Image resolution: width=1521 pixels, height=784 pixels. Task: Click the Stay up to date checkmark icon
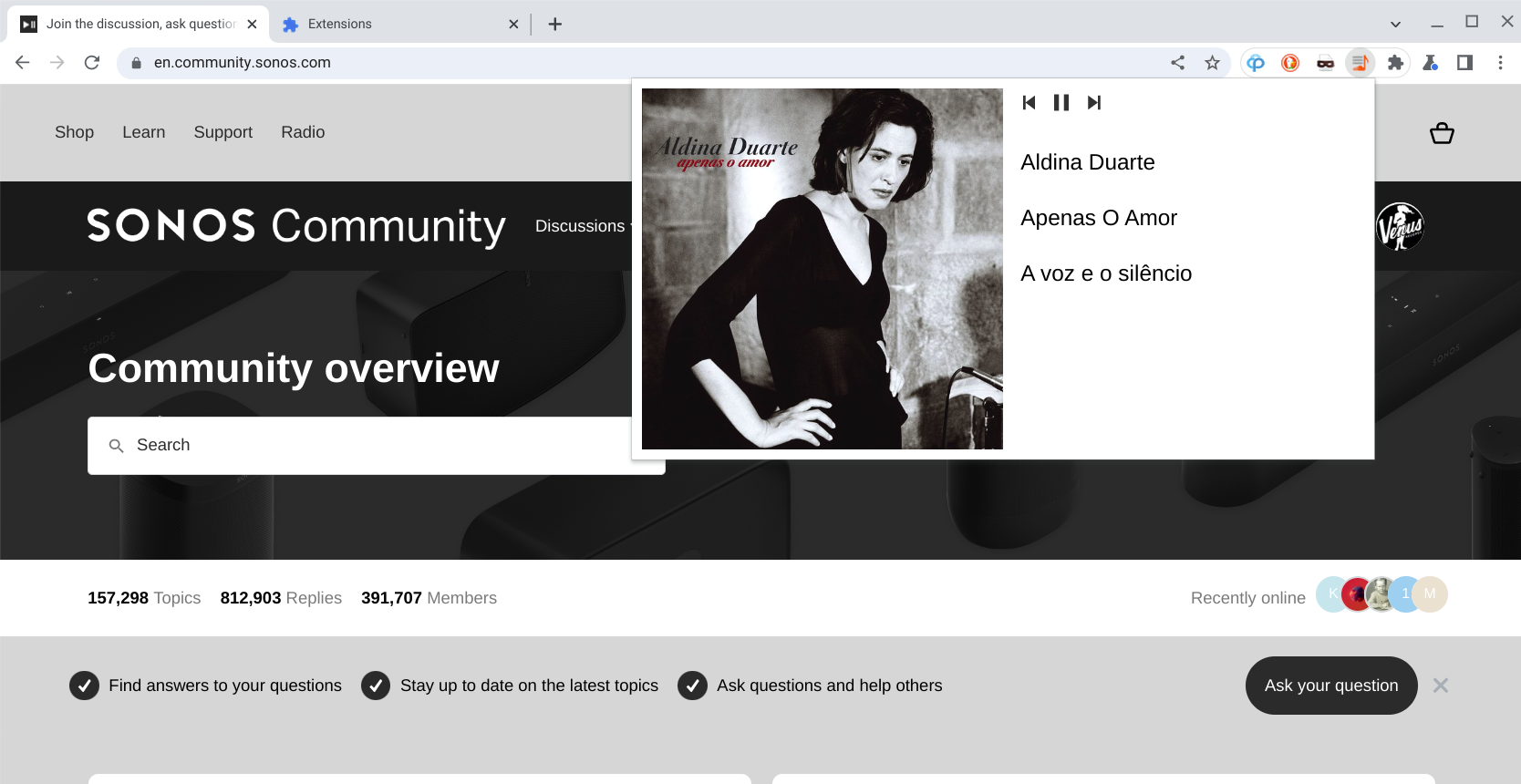(376, 686)
